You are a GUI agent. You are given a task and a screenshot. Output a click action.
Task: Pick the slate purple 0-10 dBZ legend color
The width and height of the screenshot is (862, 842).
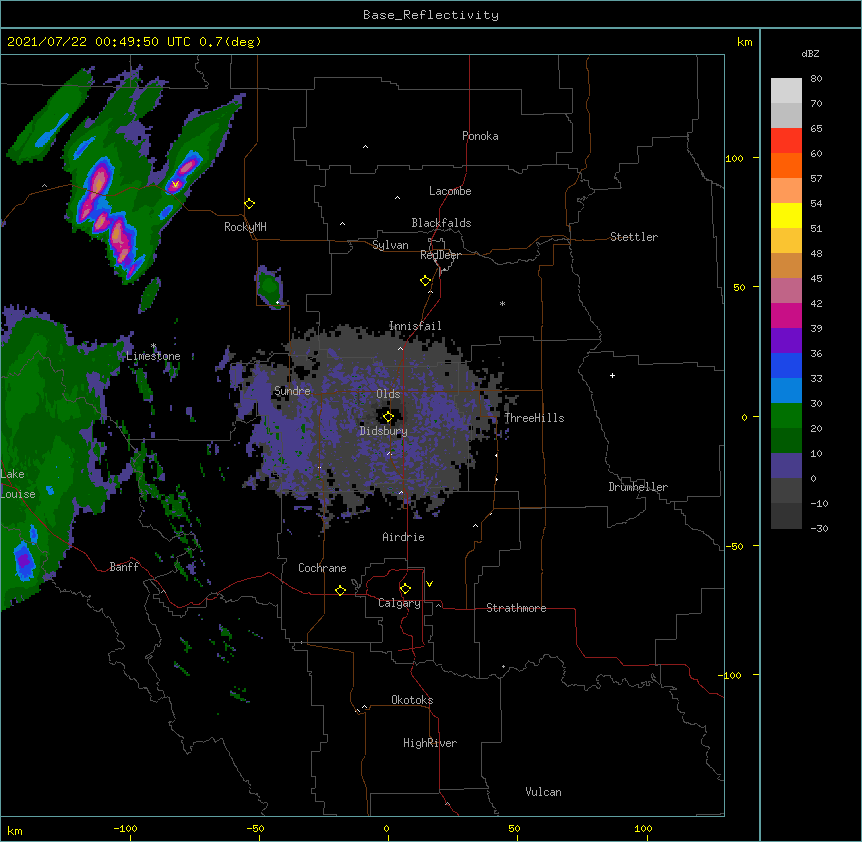[x=786, y=466]
